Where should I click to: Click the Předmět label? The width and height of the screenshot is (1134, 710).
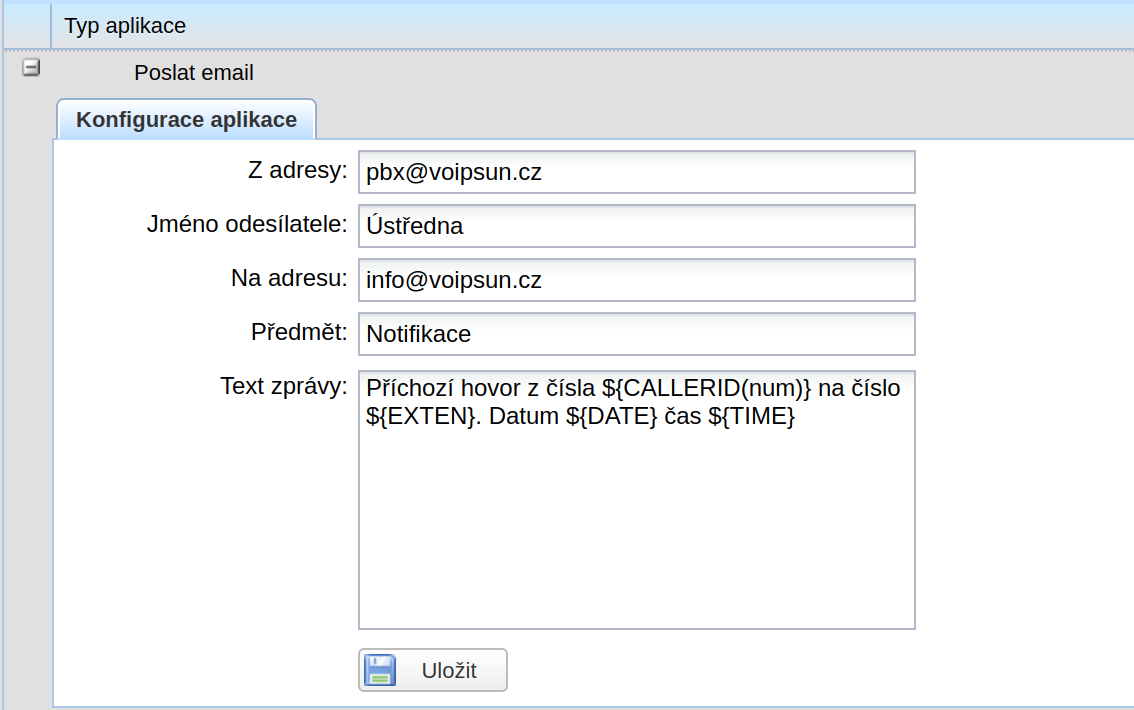click(x=299, y=333)
